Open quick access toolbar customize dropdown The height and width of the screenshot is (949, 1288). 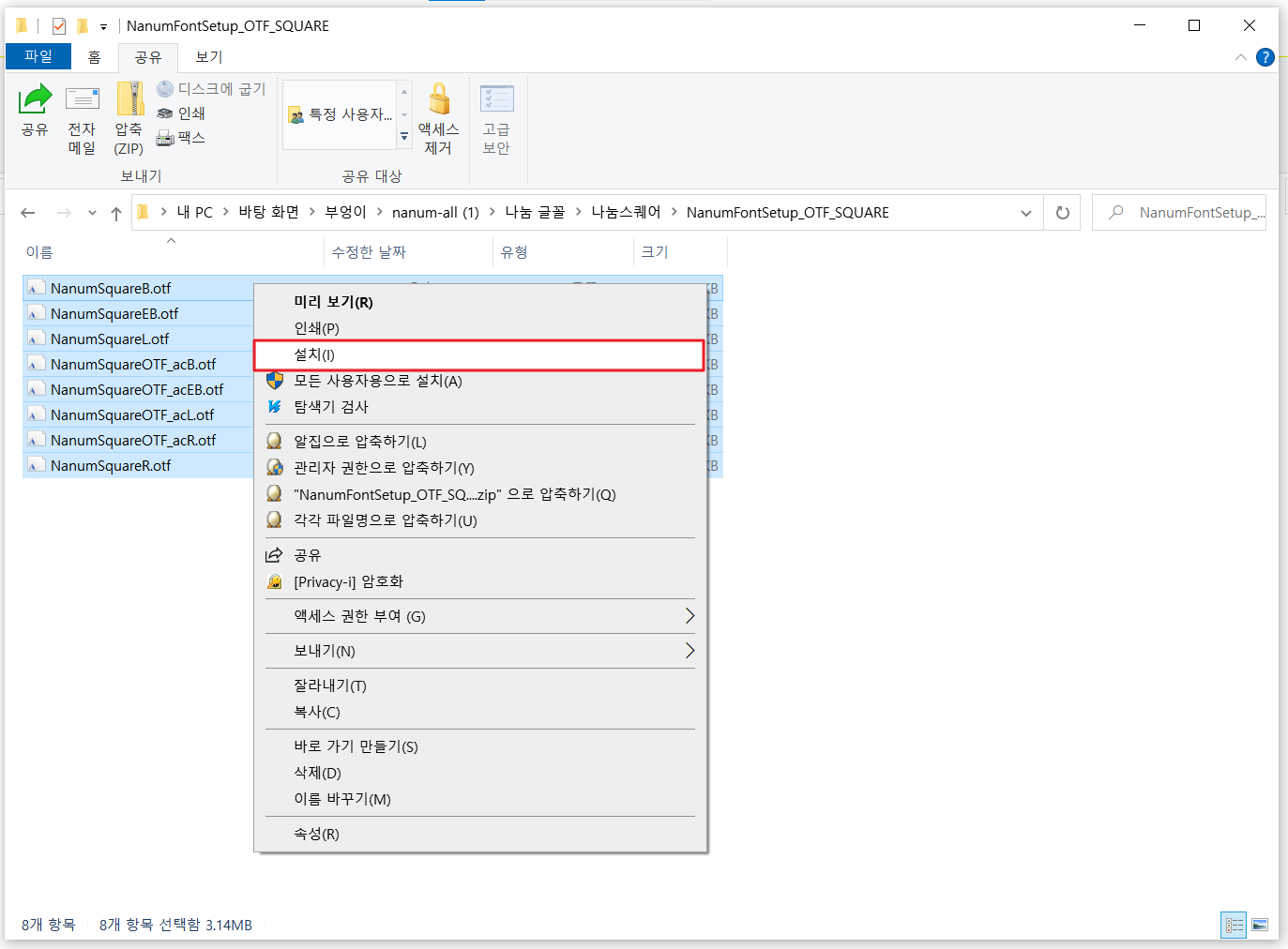pyautogui.click(x=103, y=27)
